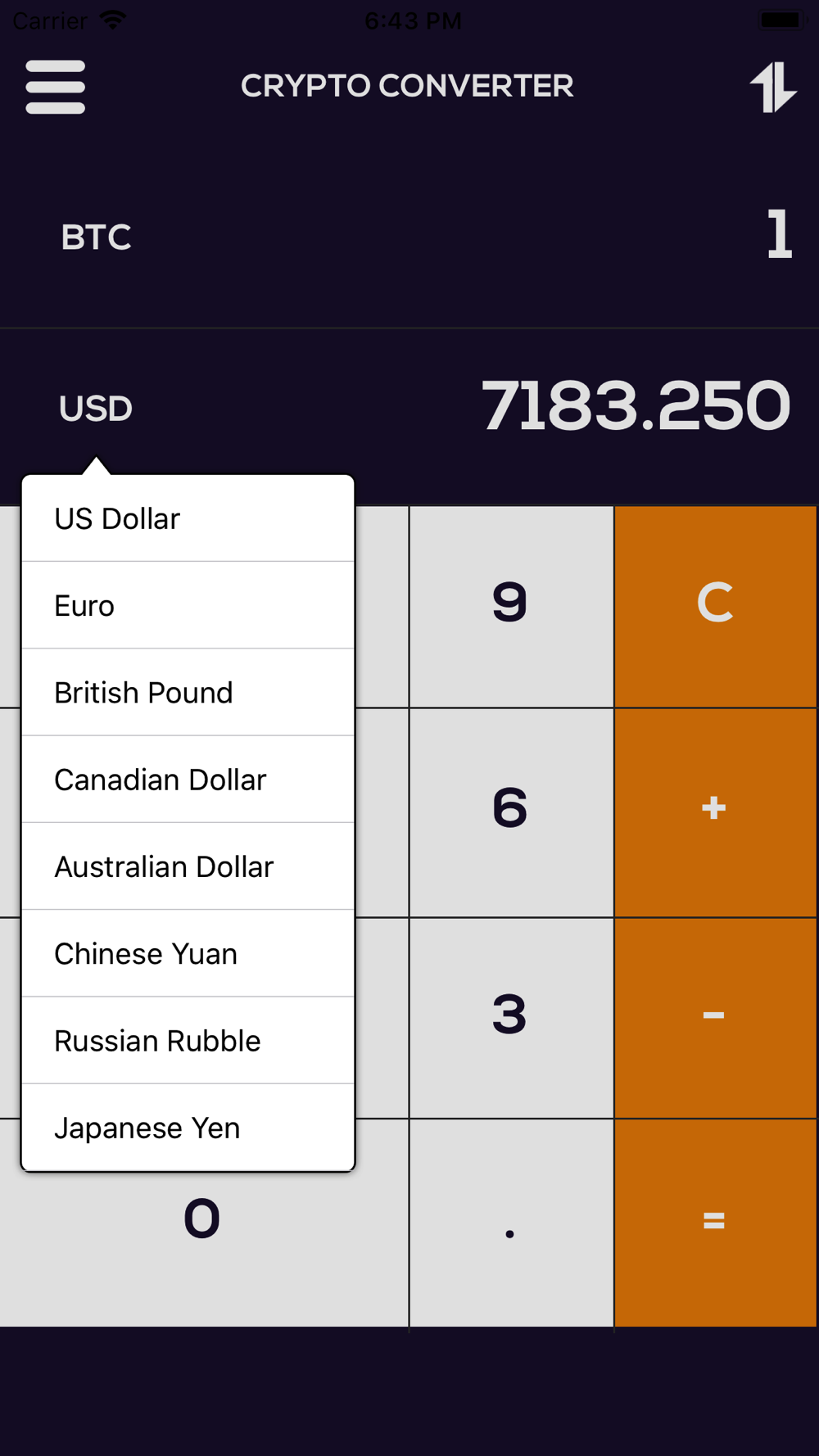Tap the decimal point key
This screenshot has width=819, height=1456.
click(x=511, y=1223)
